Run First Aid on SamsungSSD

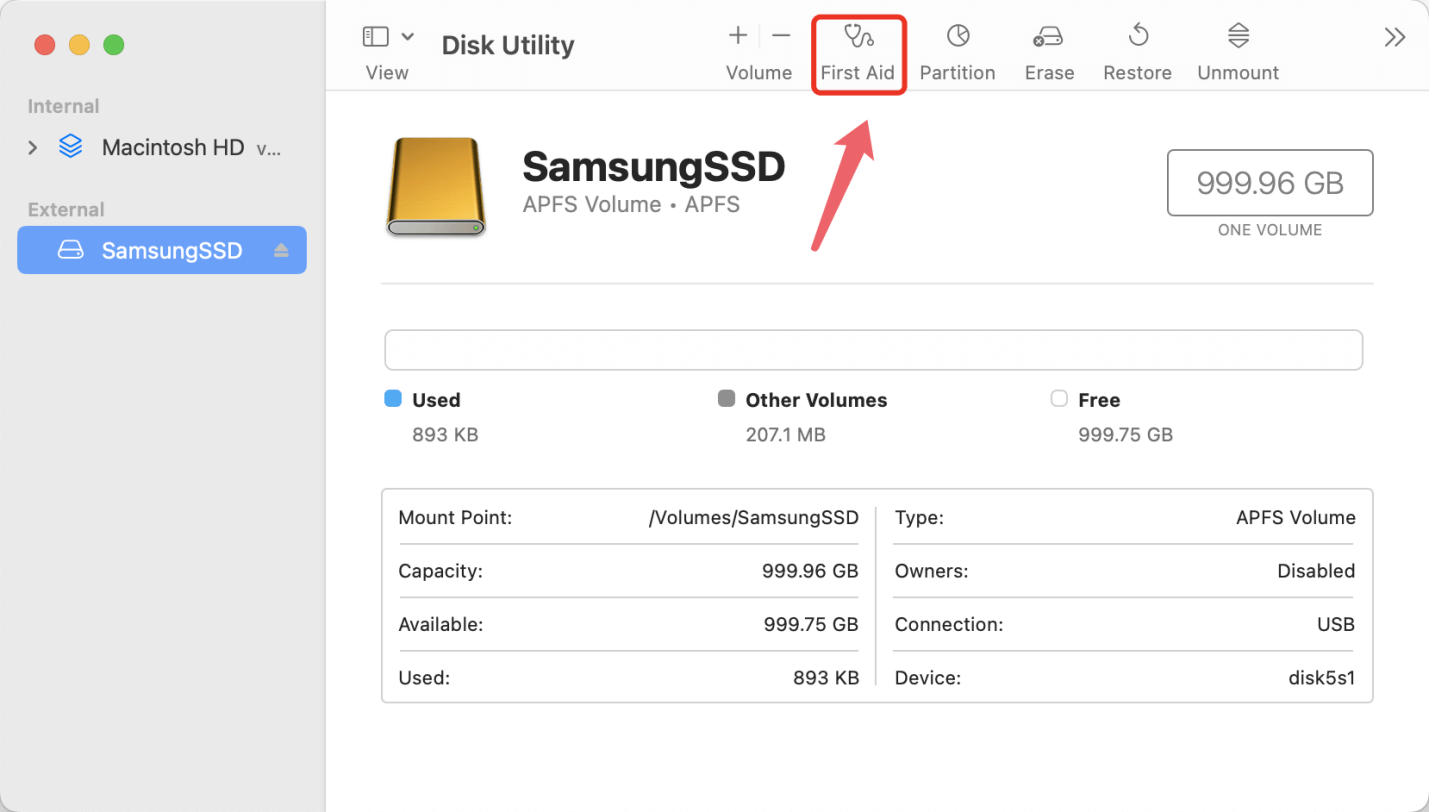tap(858, 50)
